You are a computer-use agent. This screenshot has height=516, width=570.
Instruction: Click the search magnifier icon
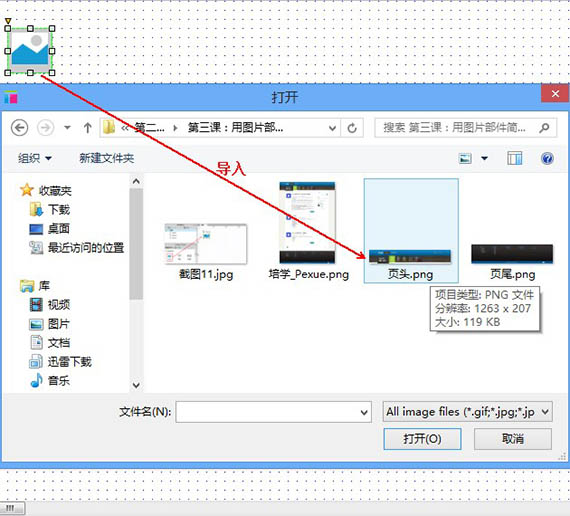click(x=544, y=128)
